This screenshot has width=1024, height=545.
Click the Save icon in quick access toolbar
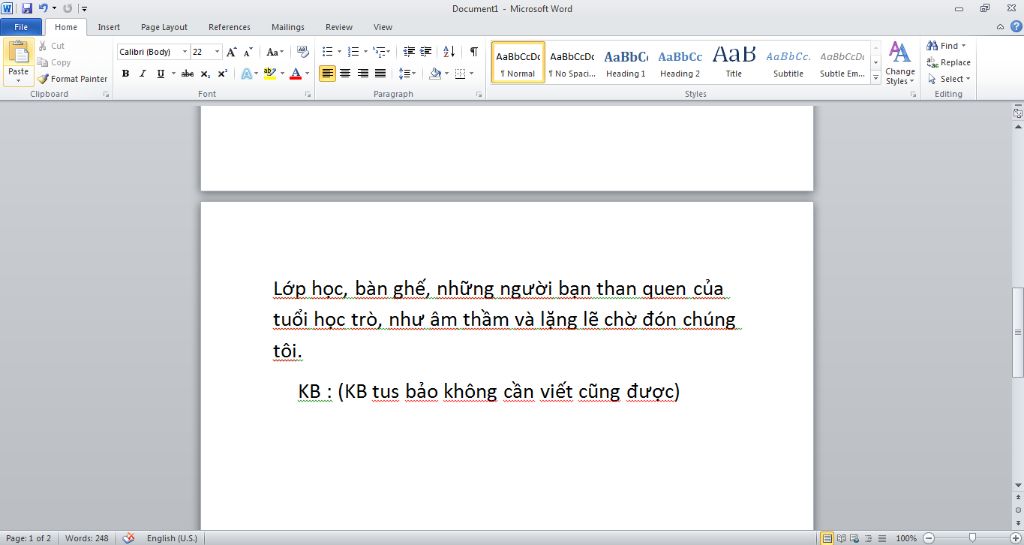click(27, 8)
